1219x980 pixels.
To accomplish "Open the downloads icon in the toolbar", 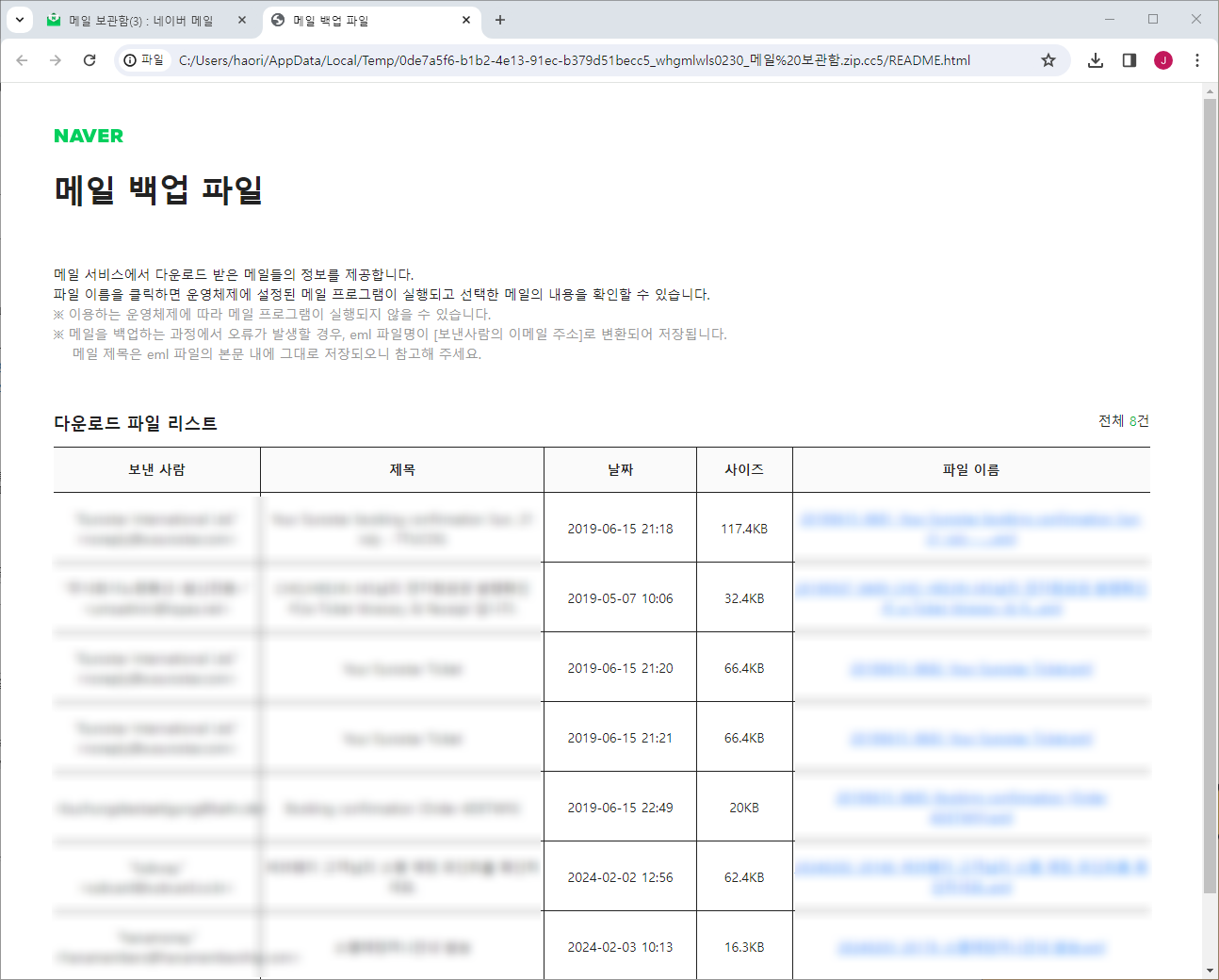I will (1095, 59).
